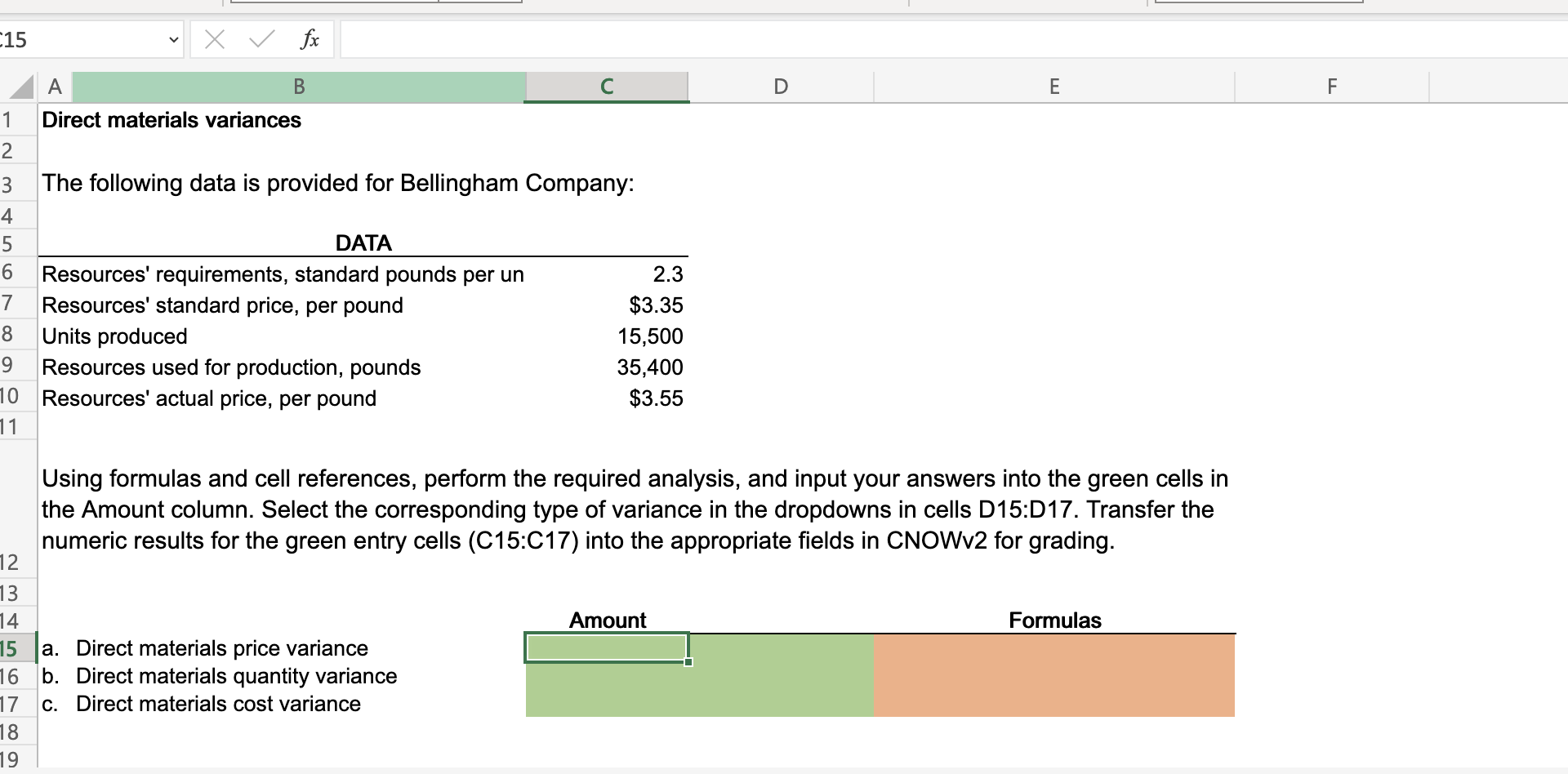Click the cell containing 15,500

point(649,336)
